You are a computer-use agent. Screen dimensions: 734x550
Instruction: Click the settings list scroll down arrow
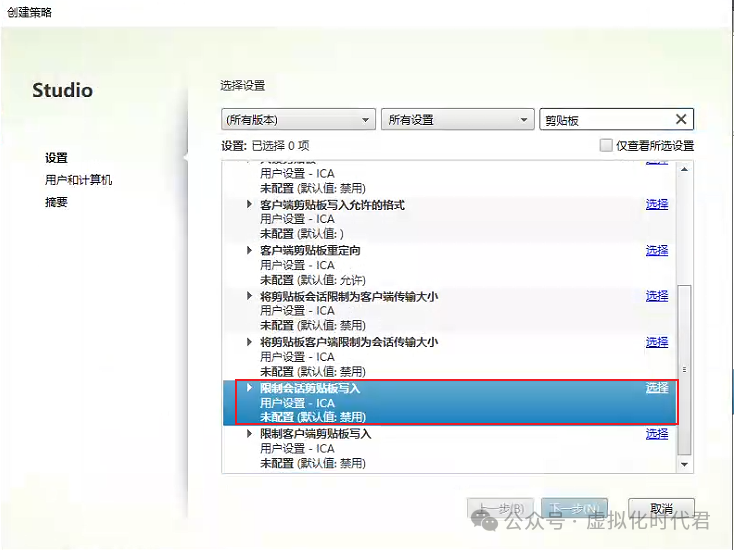(x=684, y=464)
